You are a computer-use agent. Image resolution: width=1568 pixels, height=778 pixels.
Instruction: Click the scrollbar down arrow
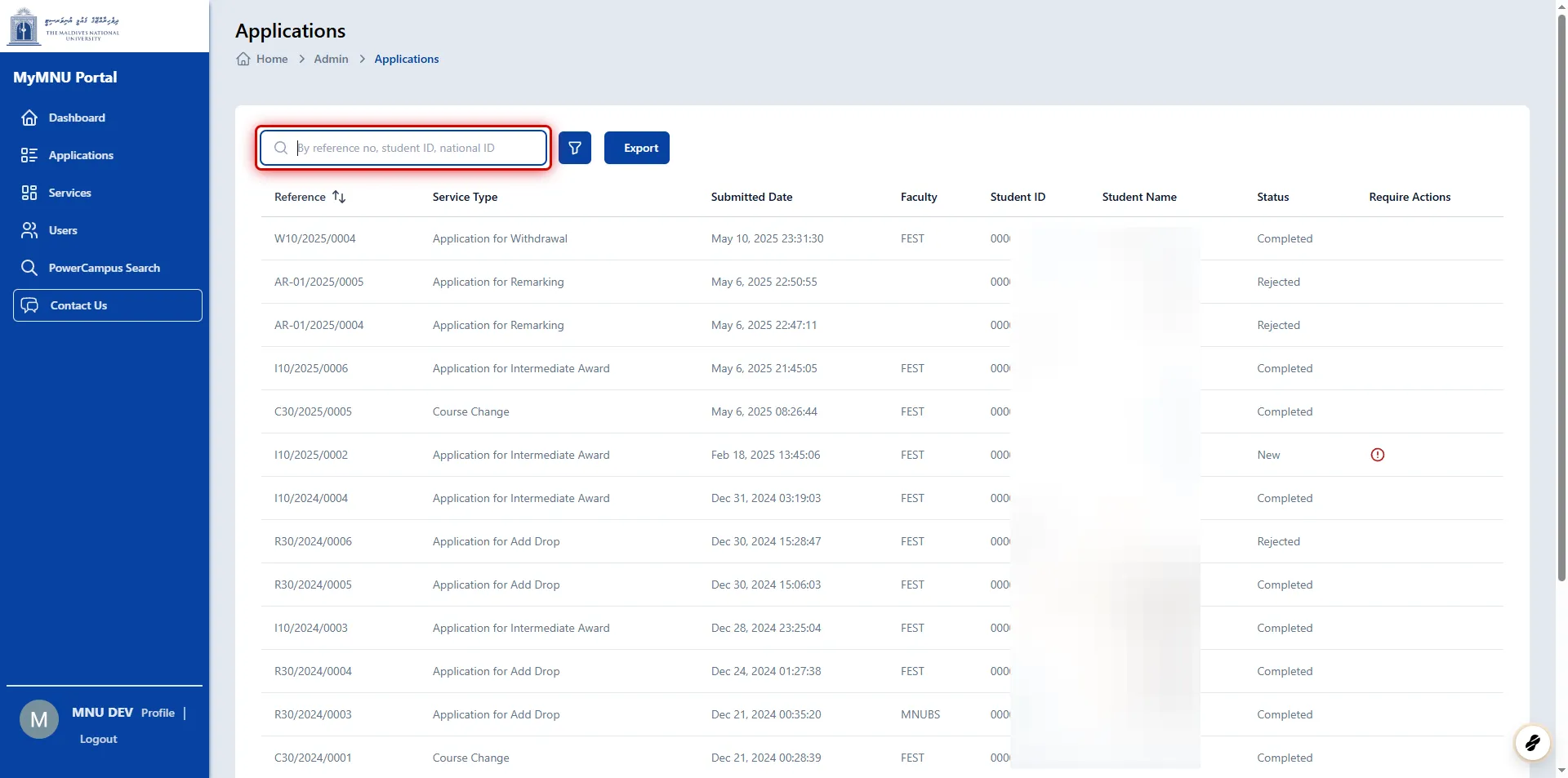[x=1561, y=771]
